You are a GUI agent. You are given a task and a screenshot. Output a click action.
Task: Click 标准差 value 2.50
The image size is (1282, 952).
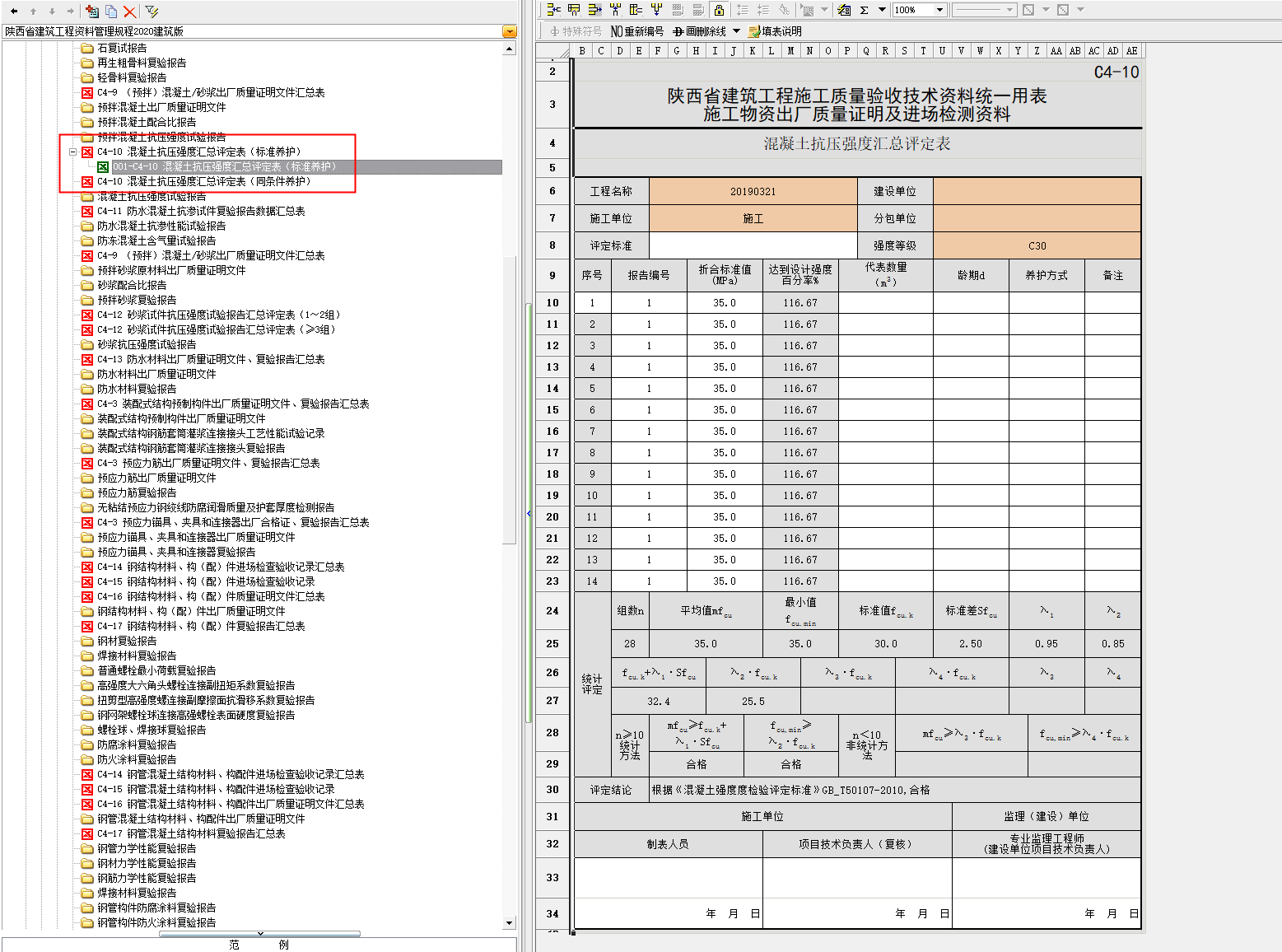pyautogui.click(x=971, y=644)
